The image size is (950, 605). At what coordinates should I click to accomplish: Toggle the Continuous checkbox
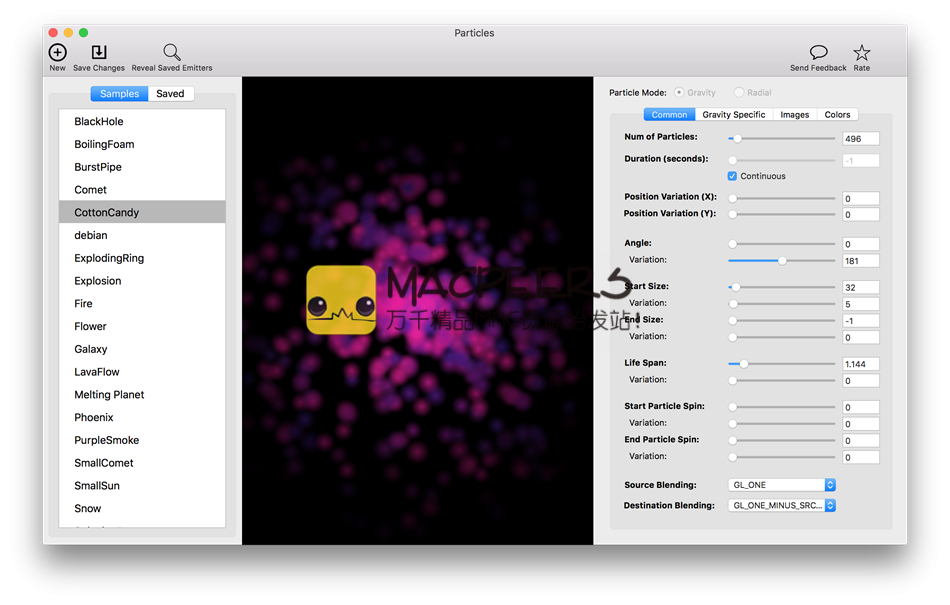coord(733,176)
